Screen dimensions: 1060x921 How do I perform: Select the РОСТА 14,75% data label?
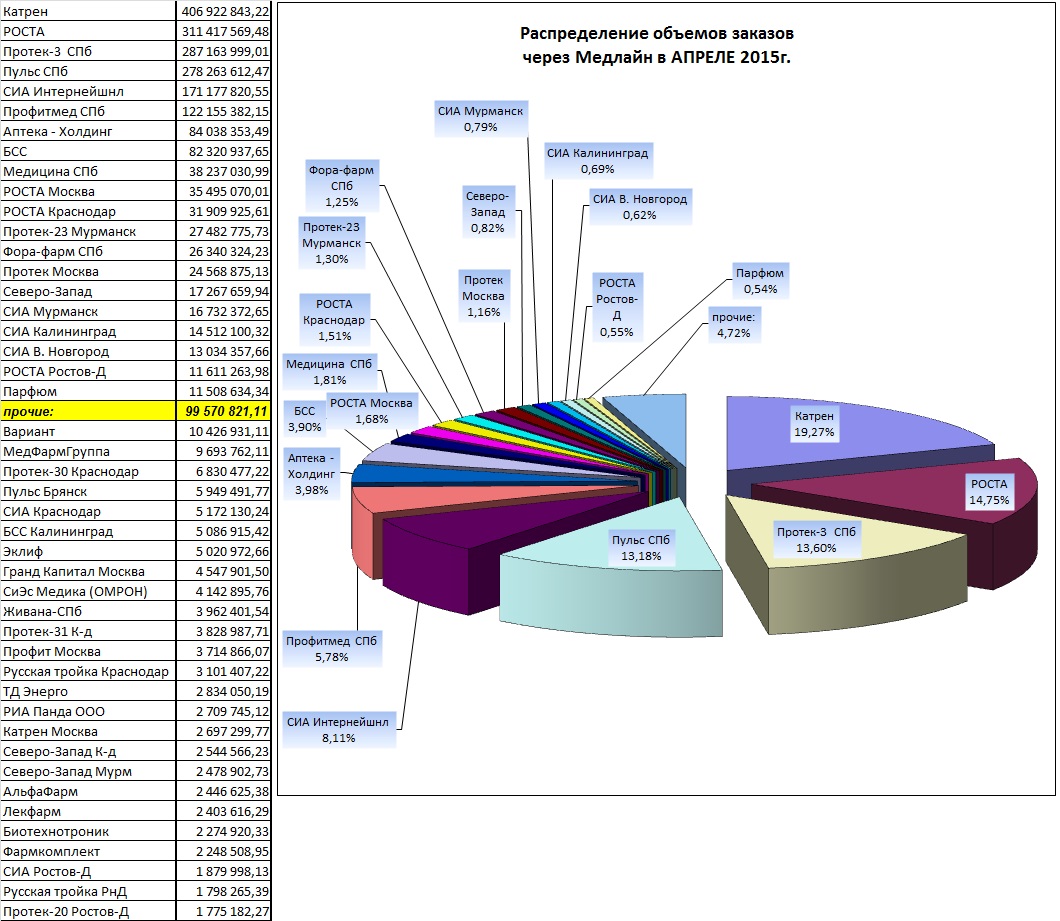click(x=989, y=492)
